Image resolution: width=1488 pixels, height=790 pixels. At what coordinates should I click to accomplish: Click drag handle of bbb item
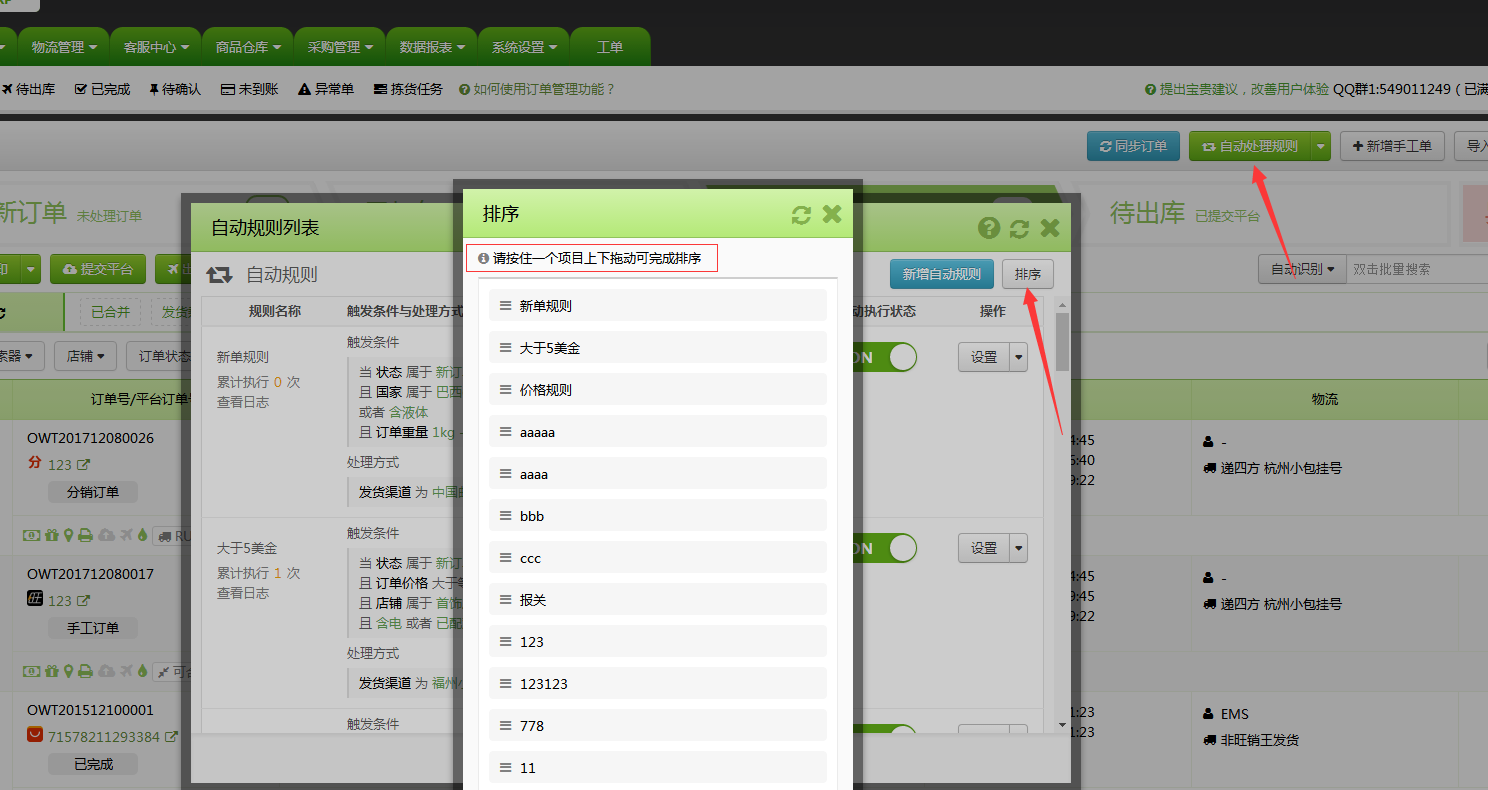506,516
